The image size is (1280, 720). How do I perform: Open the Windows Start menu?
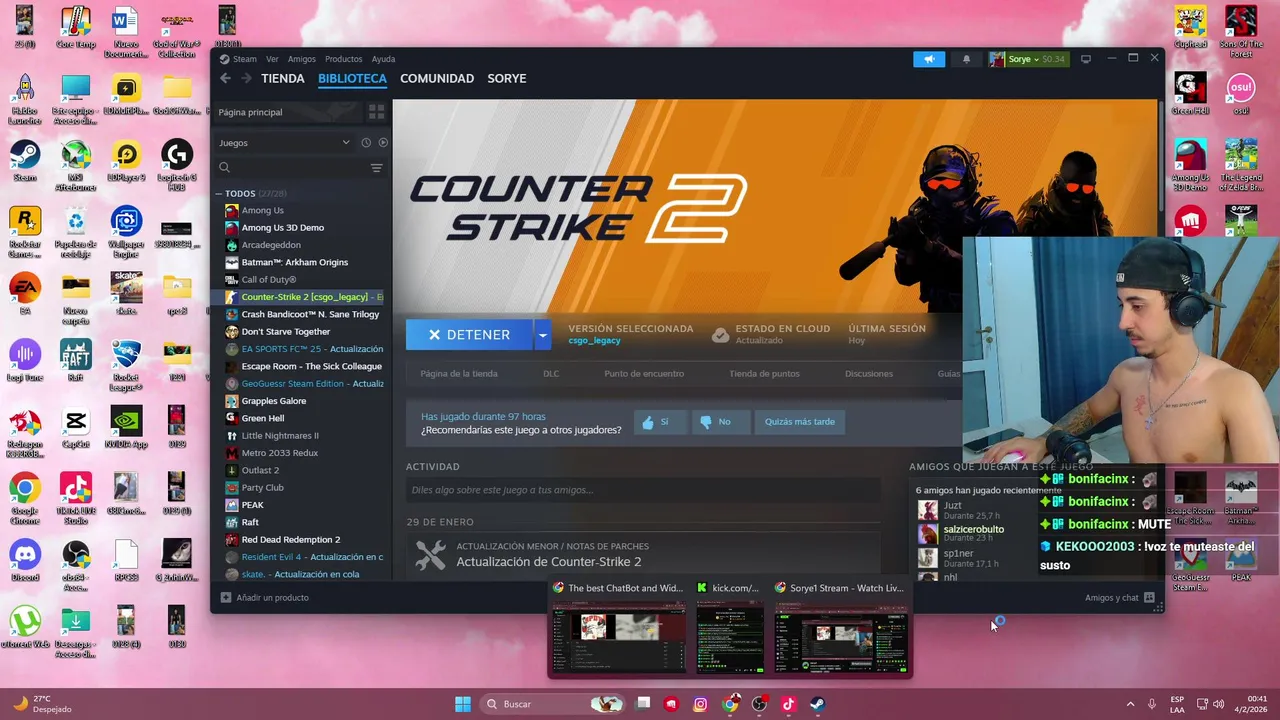(x=463, y=704)
